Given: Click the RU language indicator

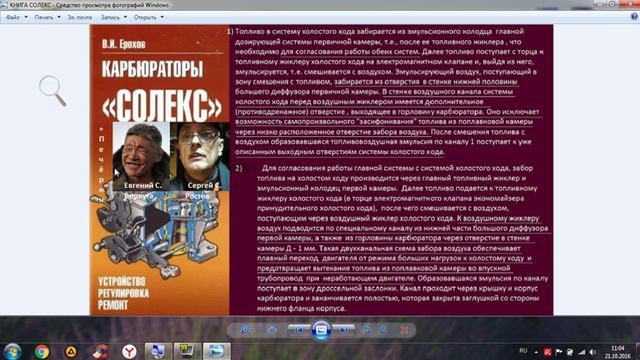Looking at the screenshot, I should tap(523, 351).
